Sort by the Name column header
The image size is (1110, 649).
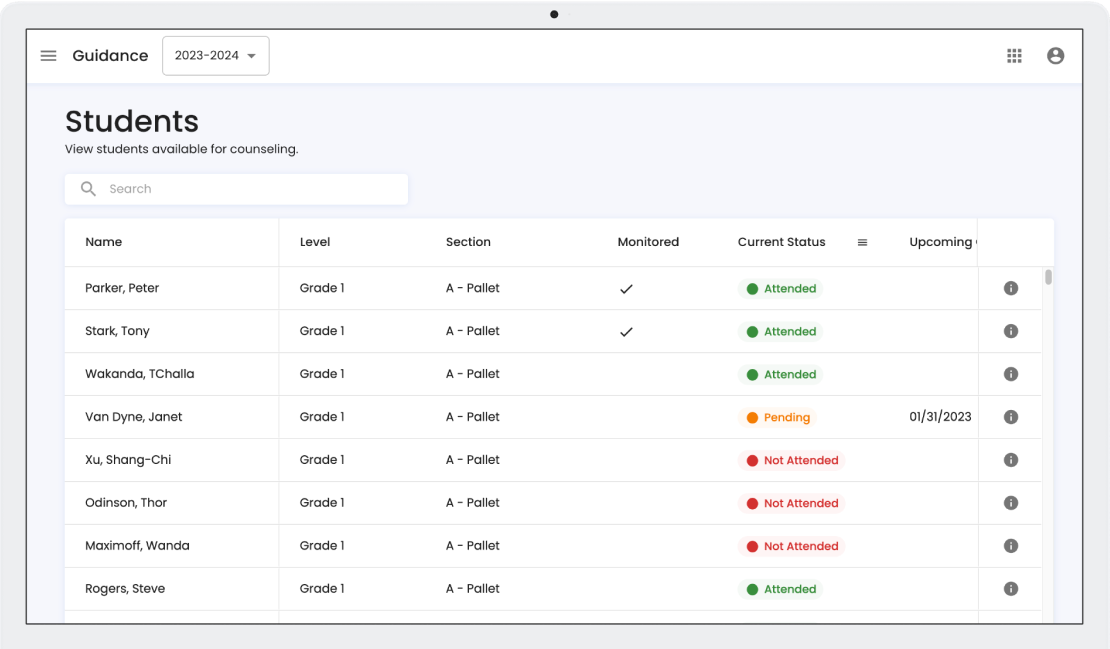103,242
